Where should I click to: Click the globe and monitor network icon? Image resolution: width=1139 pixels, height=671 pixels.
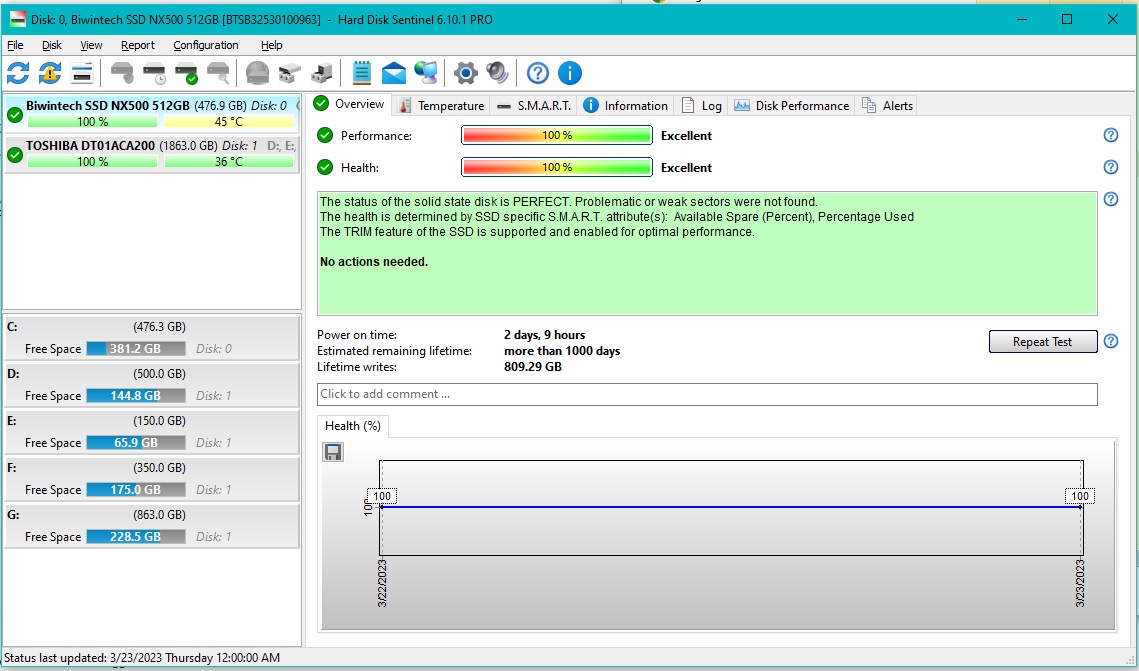click(x=426, y=73)
